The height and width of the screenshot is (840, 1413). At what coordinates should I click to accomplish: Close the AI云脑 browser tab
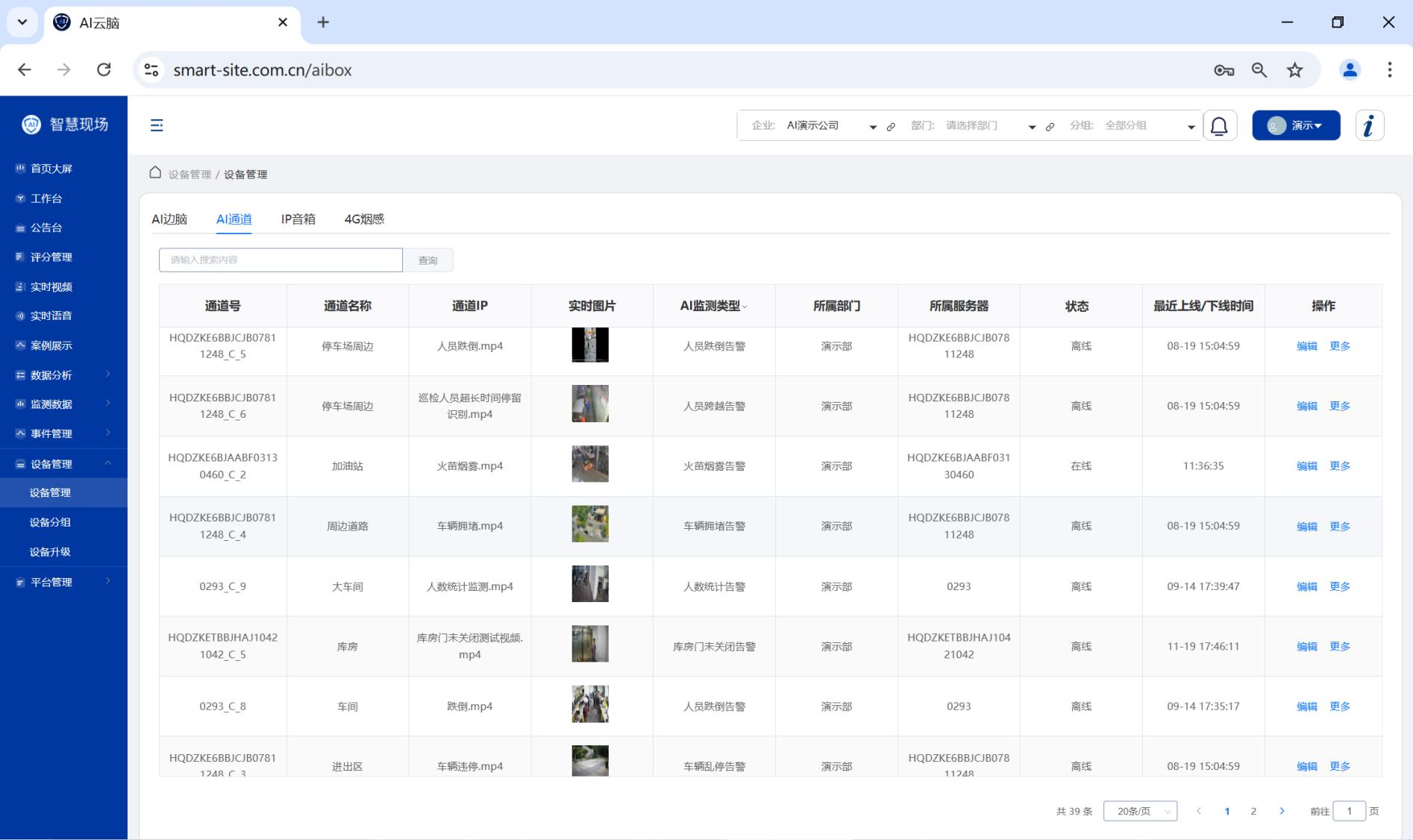click(283, 22)
